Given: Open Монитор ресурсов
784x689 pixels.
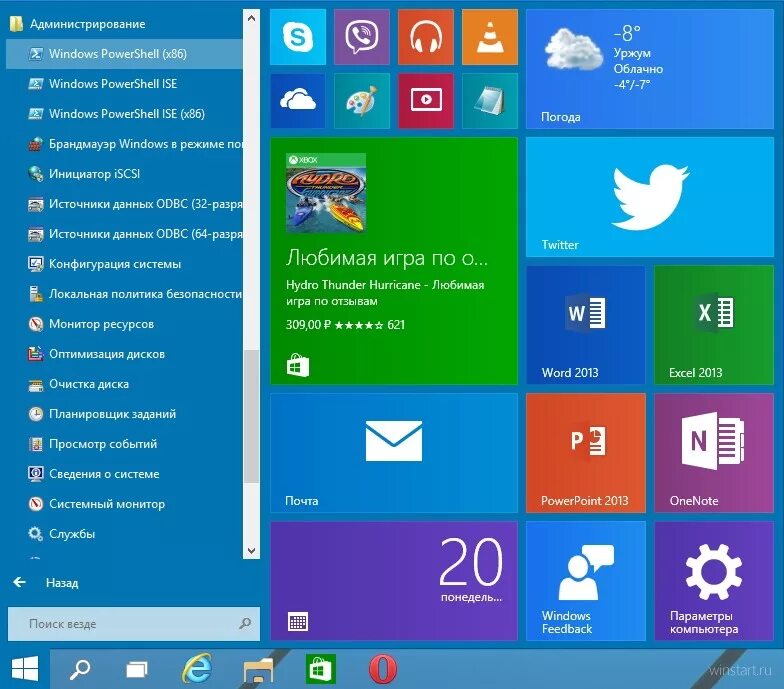Looking at the screenshot, I should point(124,324).
